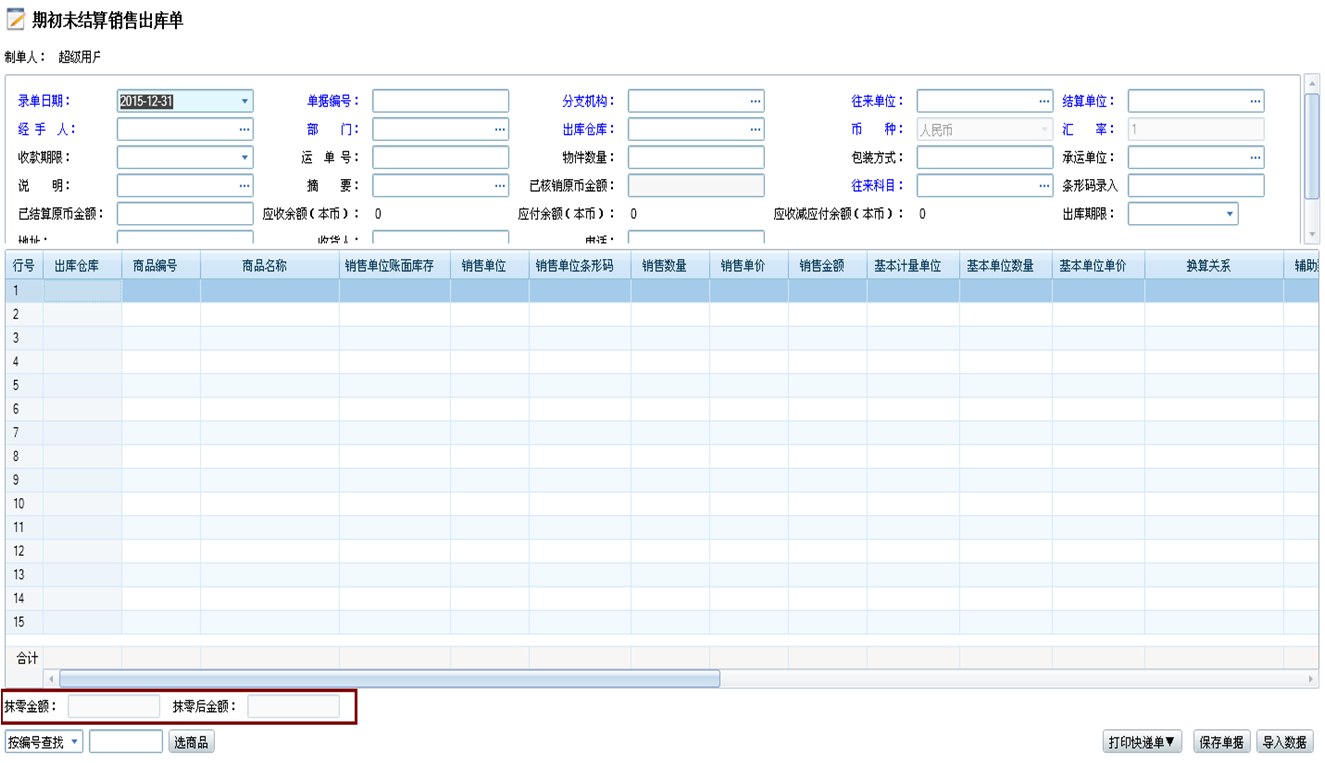Open 说明 lookup ellipsis button
The height and width of the screenshot is (763, 1325).
tap(245, 185)
